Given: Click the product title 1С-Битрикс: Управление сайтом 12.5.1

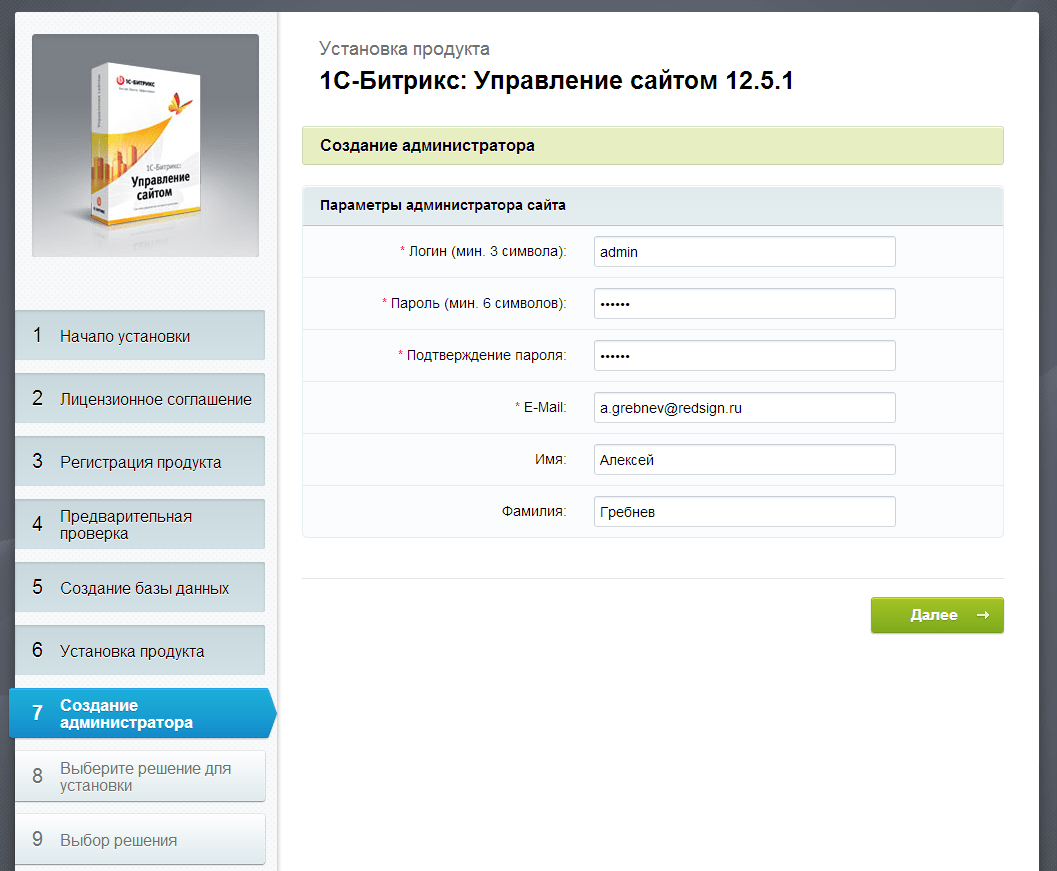Looking at the screenshot, I should (x=556, y=81).
